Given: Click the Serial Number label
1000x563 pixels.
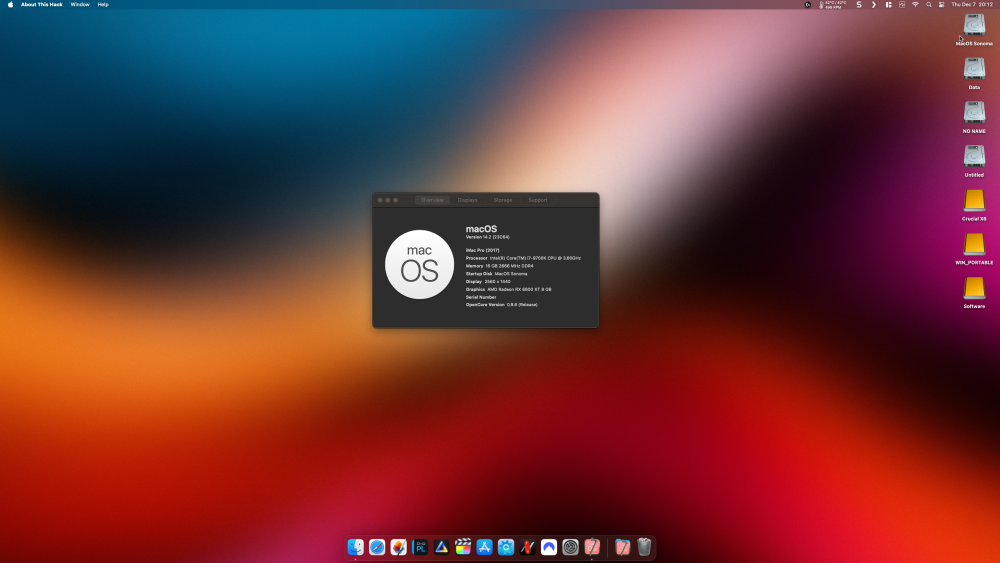Looking at the screenshot, I should (481, 297).
